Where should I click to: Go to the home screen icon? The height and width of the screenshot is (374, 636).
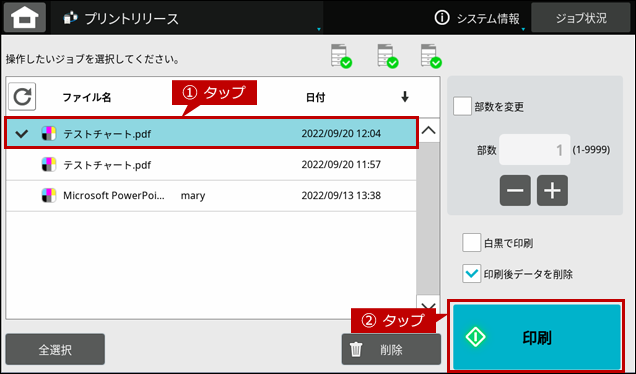tap(25, 18)
